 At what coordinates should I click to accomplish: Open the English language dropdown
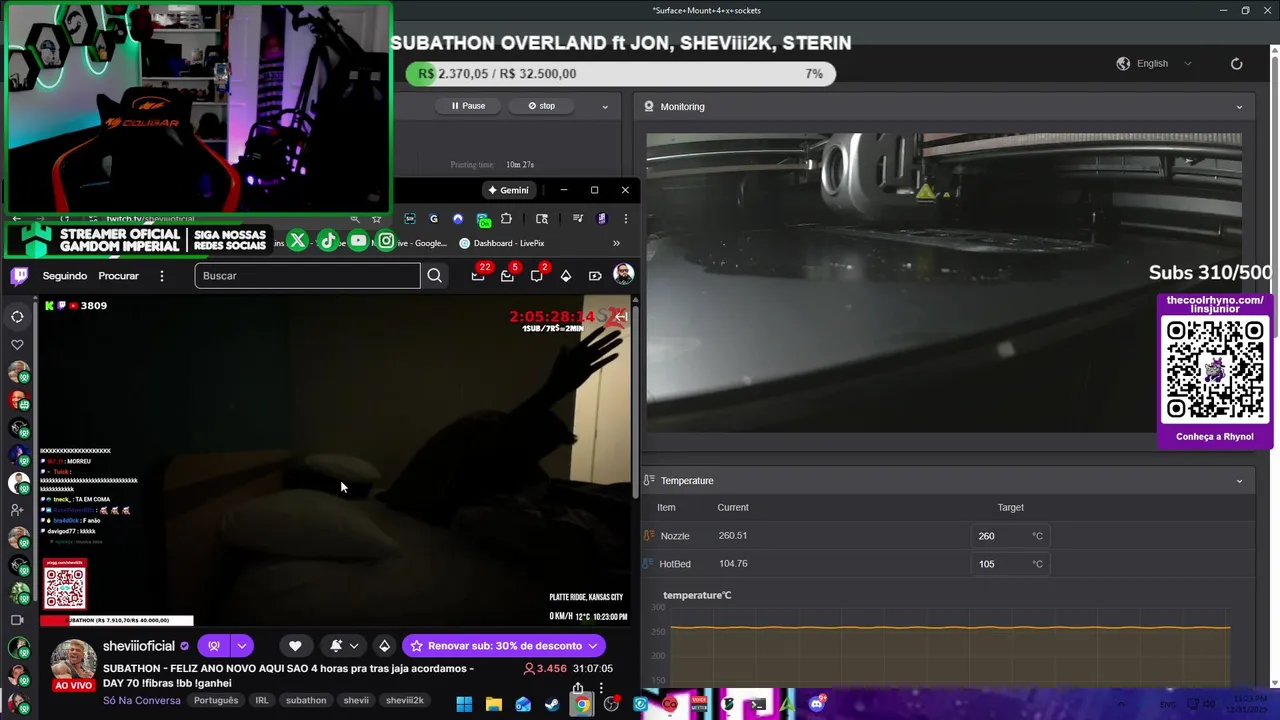coord(1162,63)
